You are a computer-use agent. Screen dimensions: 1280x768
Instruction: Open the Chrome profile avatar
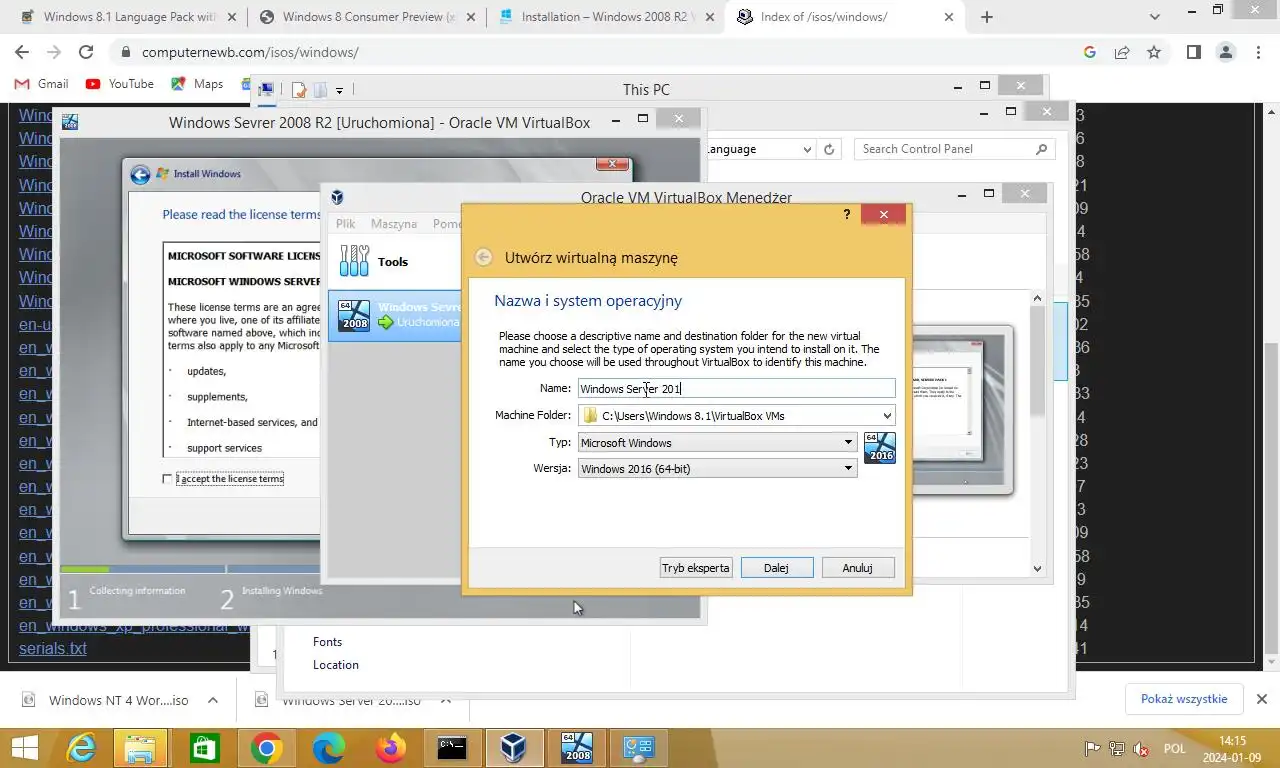(x=1226, y=52)
